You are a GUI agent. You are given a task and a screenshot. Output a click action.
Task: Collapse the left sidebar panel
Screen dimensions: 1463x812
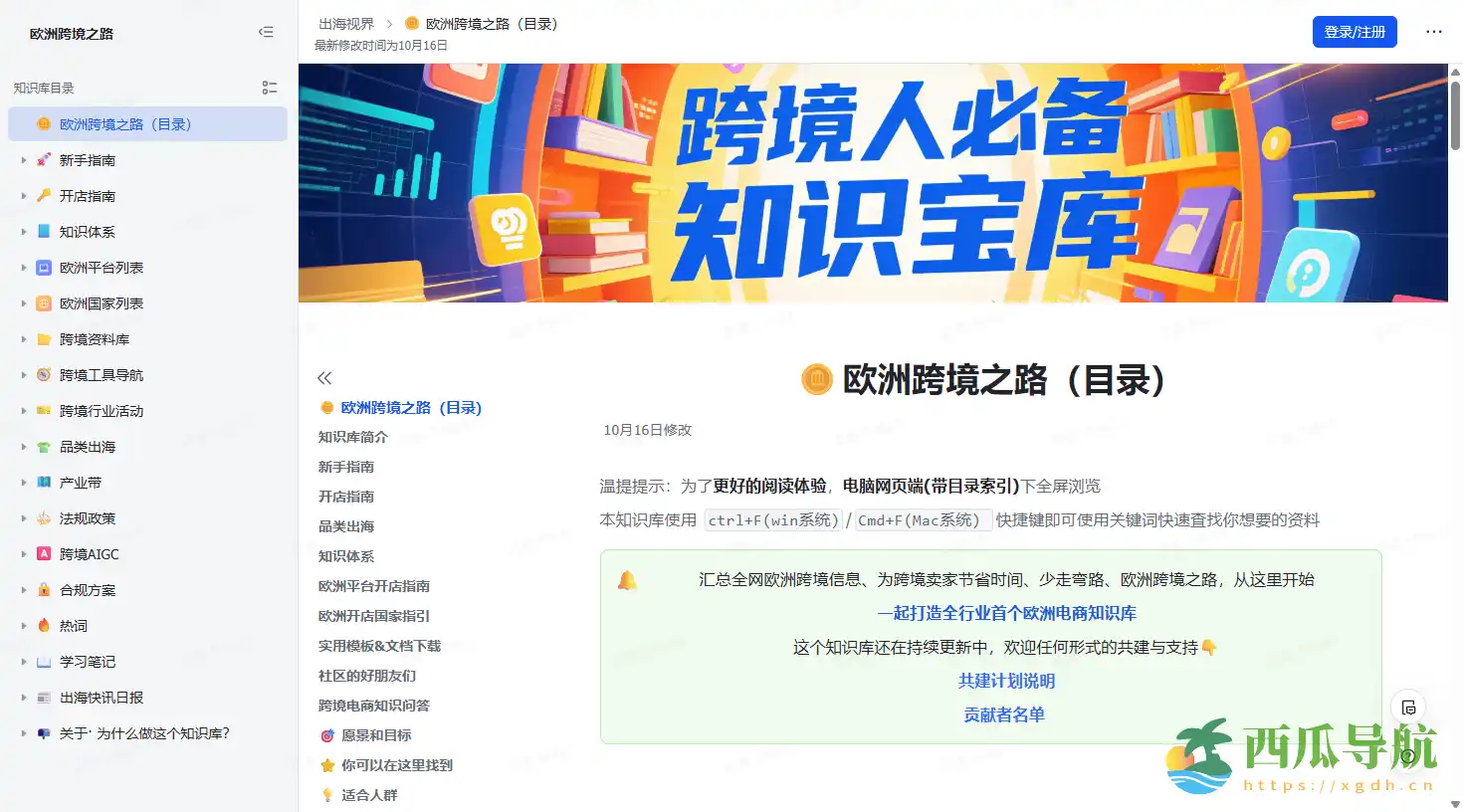266,32
